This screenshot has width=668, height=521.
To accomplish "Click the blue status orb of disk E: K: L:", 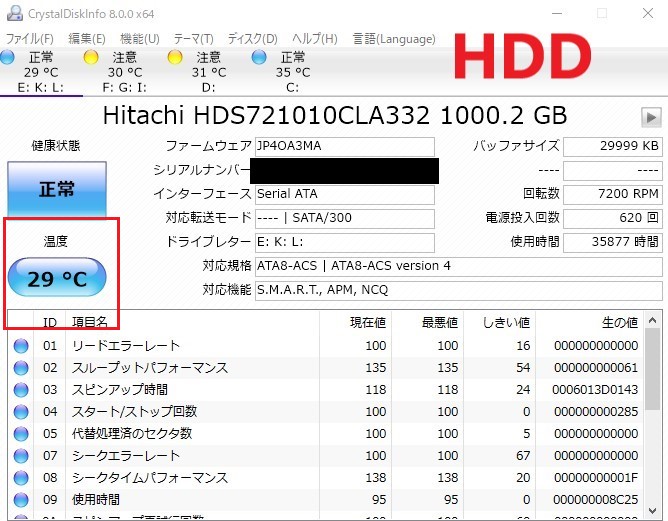I will click(7, 57).
